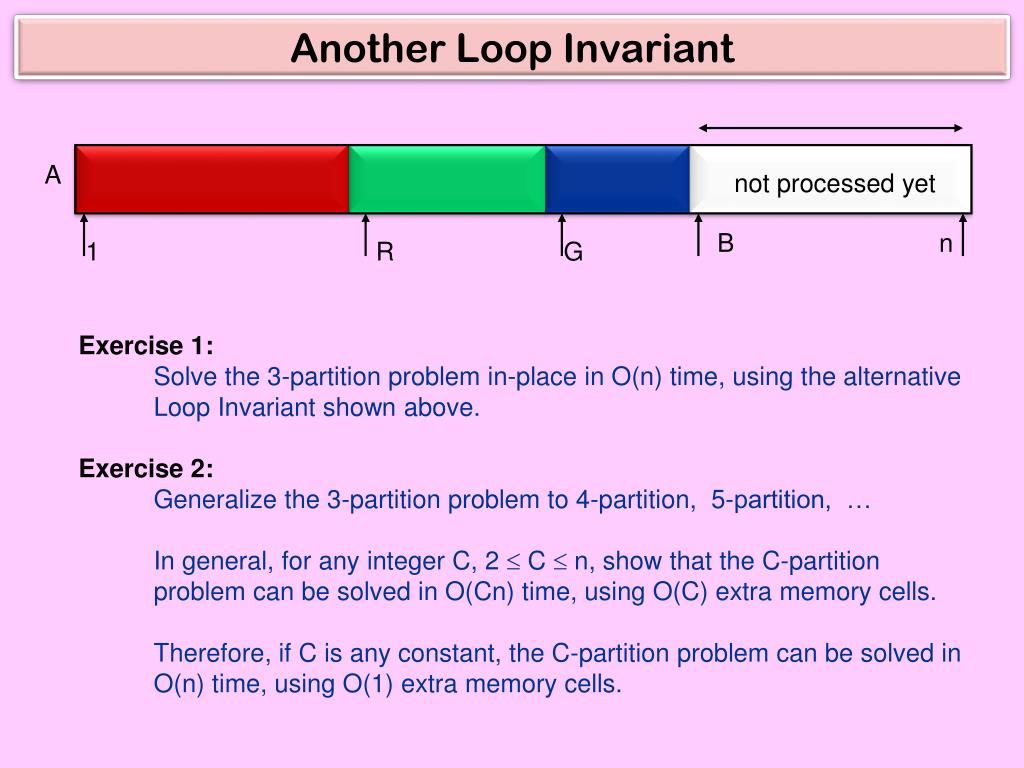Click the 'not processed yet' white segment

tap(831, 179)
